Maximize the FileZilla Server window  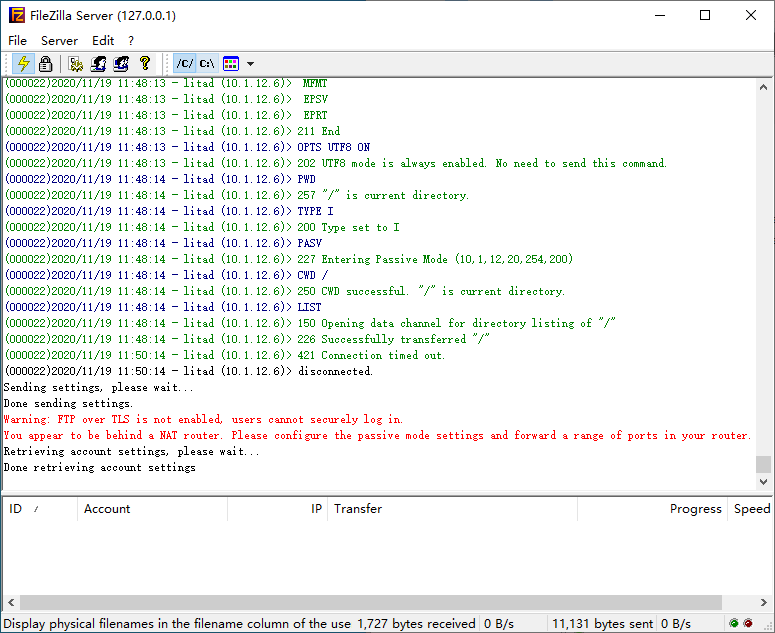(705, 15)
